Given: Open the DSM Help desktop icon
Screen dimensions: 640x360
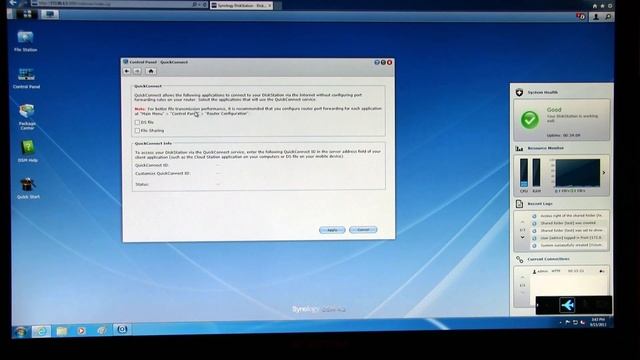Looking at the screenshot, I should pos(28,151).
